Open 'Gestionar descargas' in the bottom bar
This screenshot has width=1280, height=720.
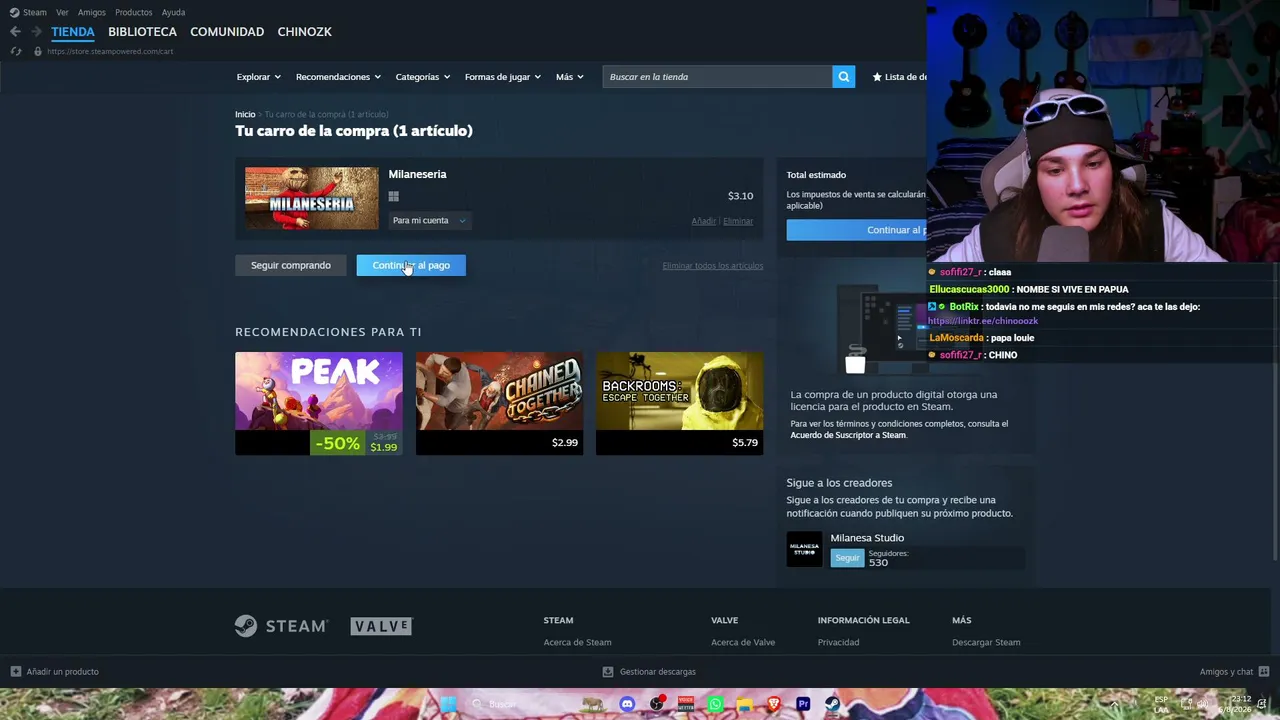(649, 672)
